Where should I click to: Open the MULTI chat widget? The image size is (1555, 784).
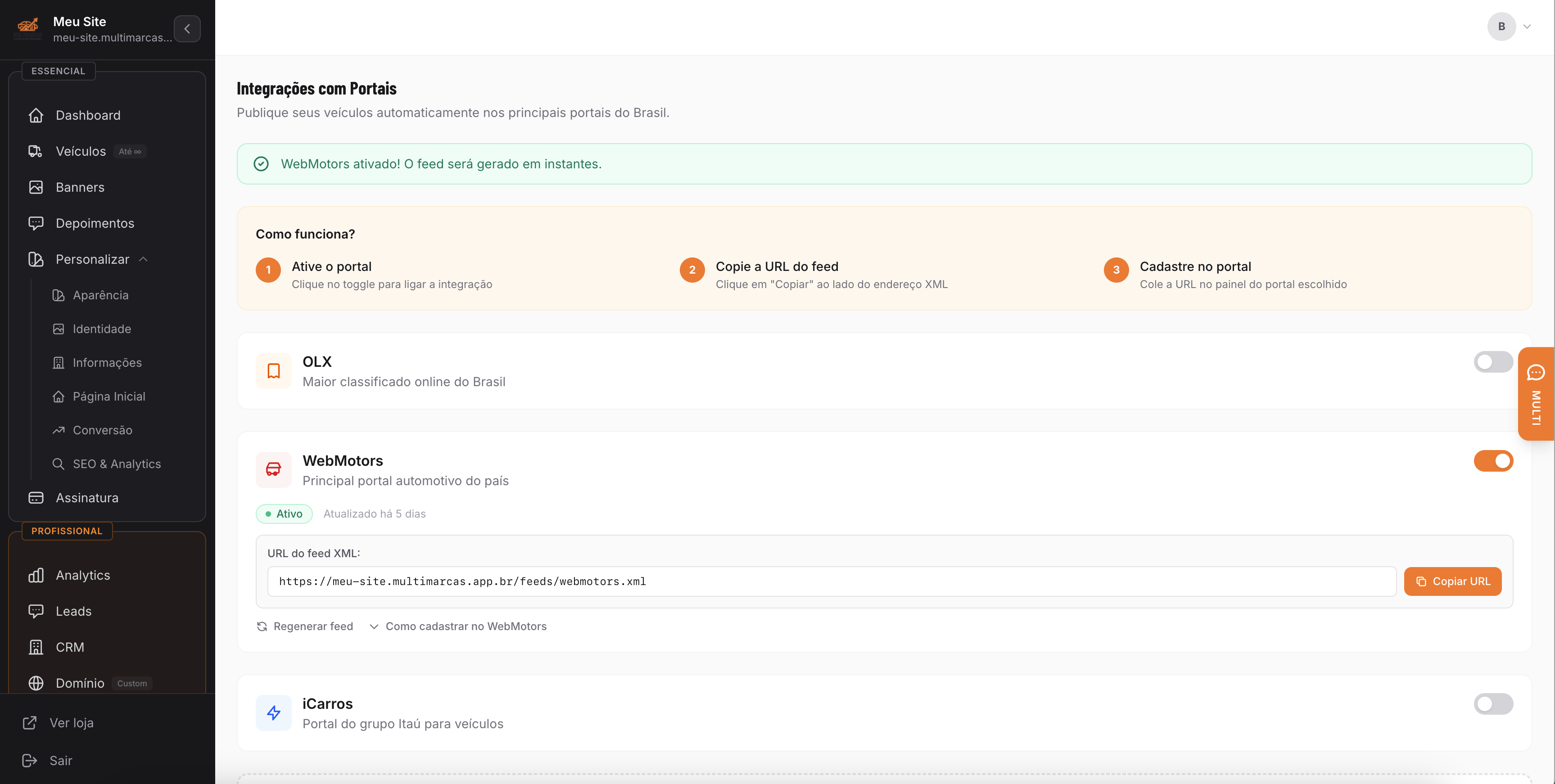1536,393
